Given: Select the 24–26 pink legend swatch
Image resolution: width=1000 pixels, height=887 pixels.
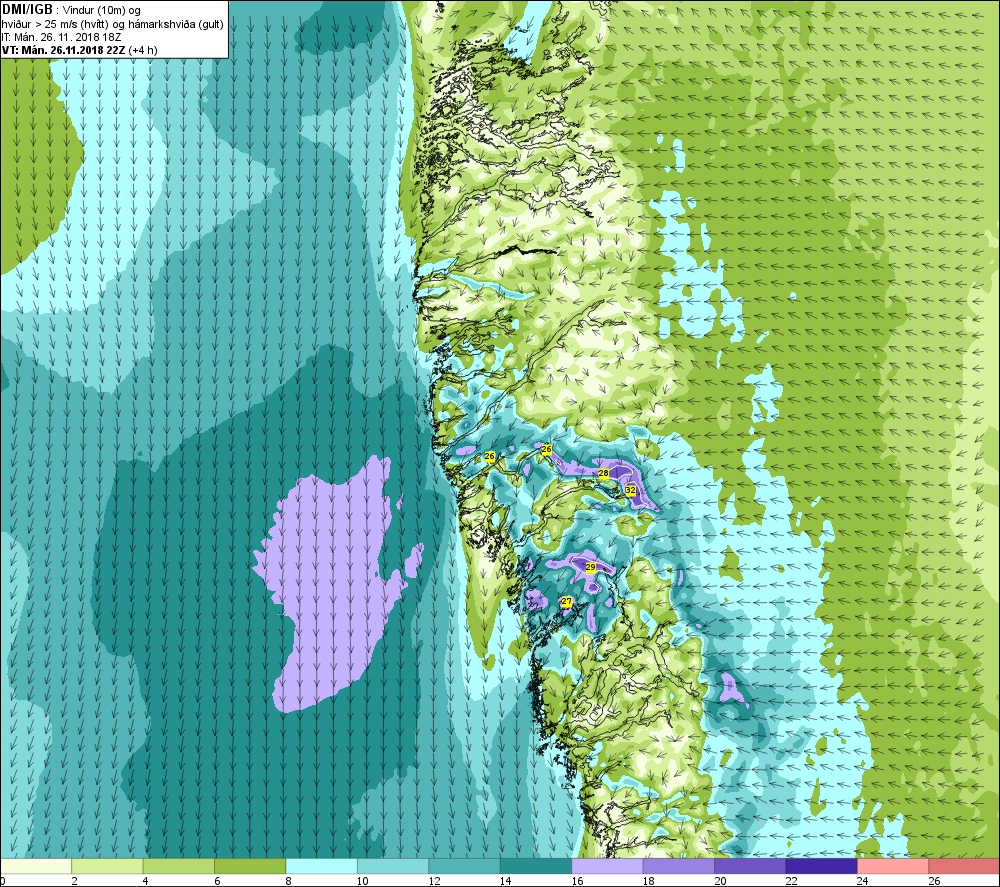Looking at the screenshot, I should tap(893, 866).
